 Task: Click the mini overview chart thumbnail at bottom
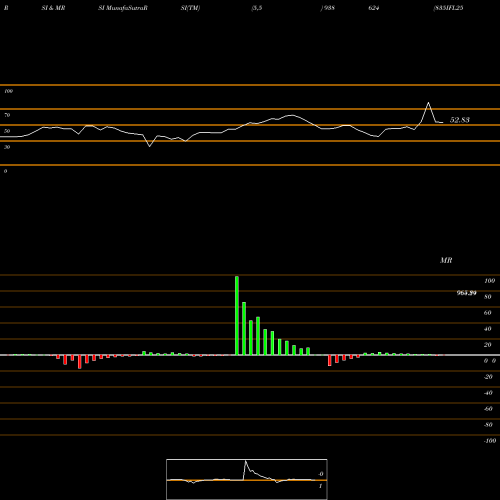(247, 479)
